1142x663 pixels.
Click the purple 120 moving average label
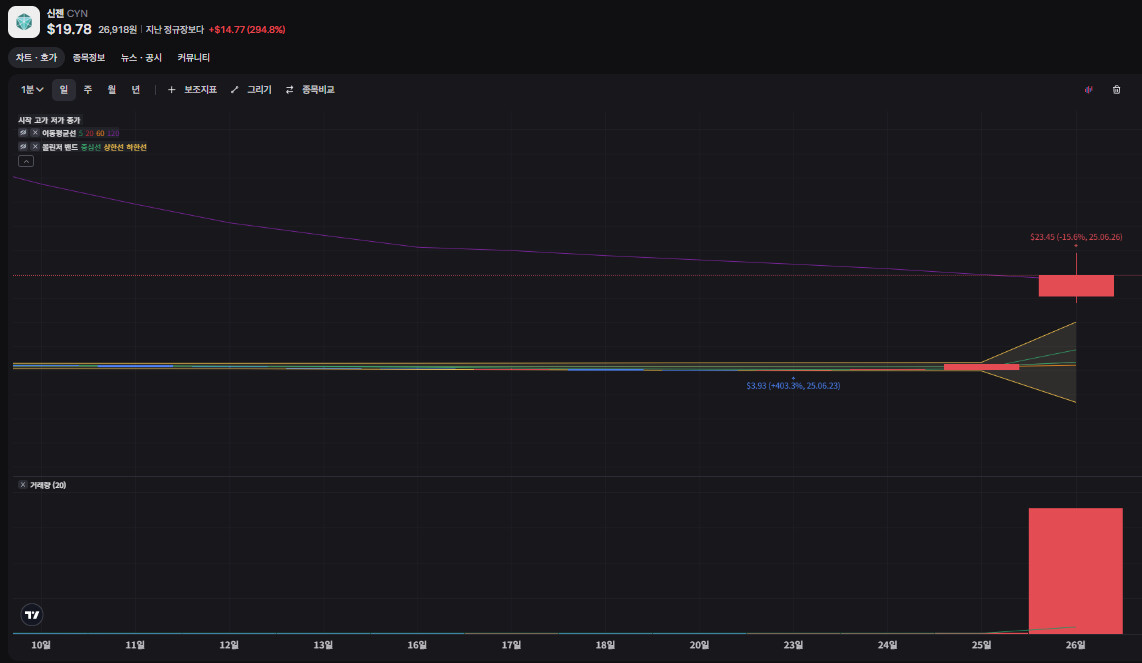[x=113, y=133]
